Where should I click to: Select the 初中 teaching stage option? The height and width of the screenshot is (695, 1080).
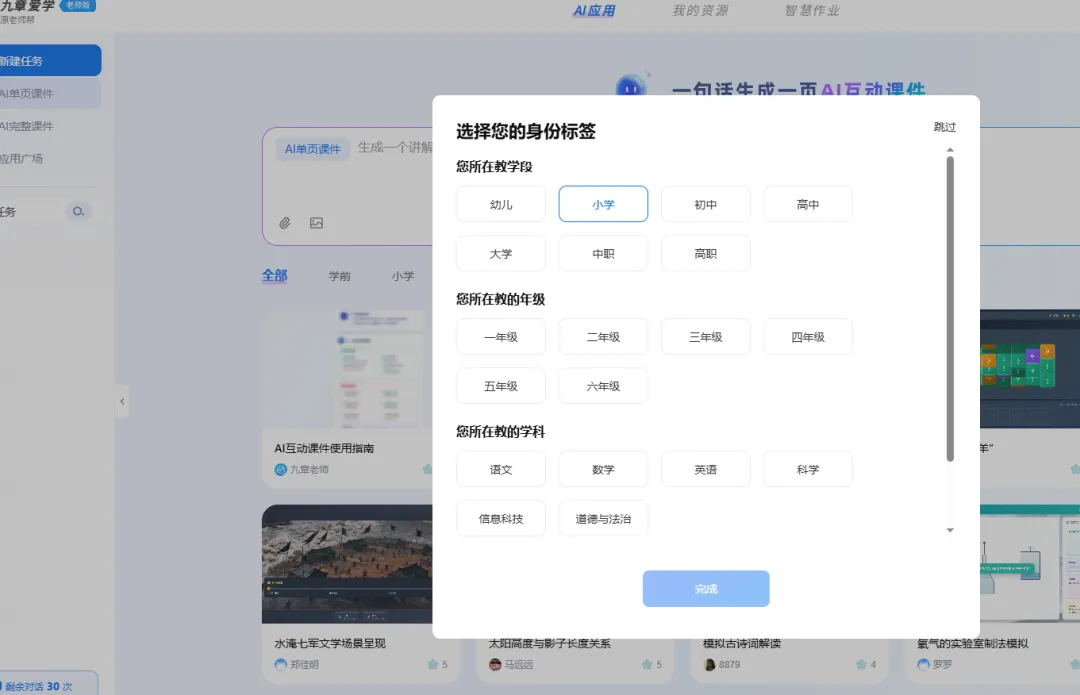(x=705, y=204)
